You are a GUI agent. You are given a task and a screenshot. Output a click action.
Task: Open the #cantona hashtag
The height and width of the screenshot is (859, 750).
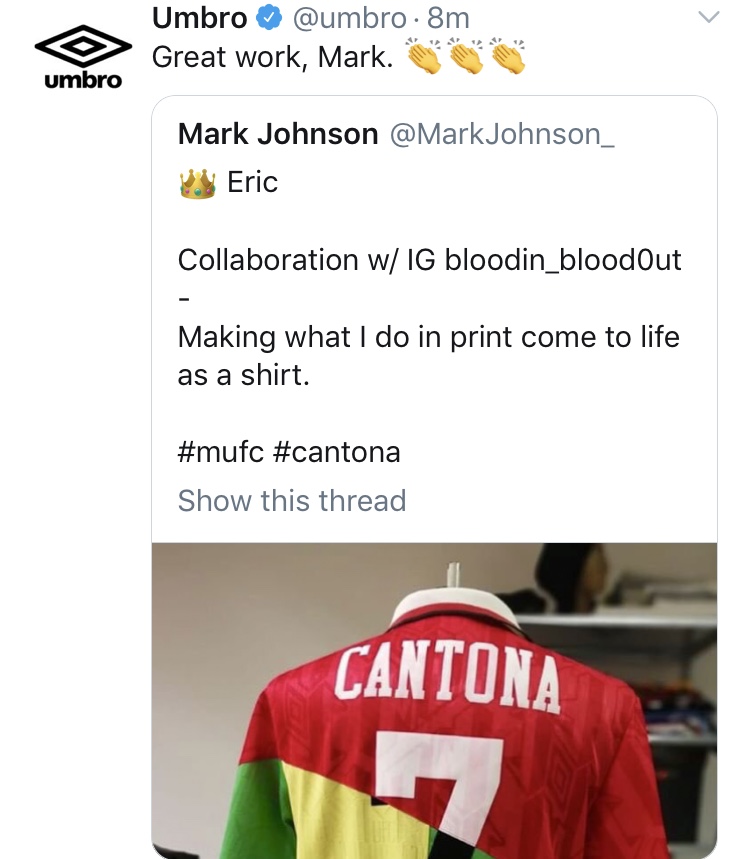(x=336, y=452)
